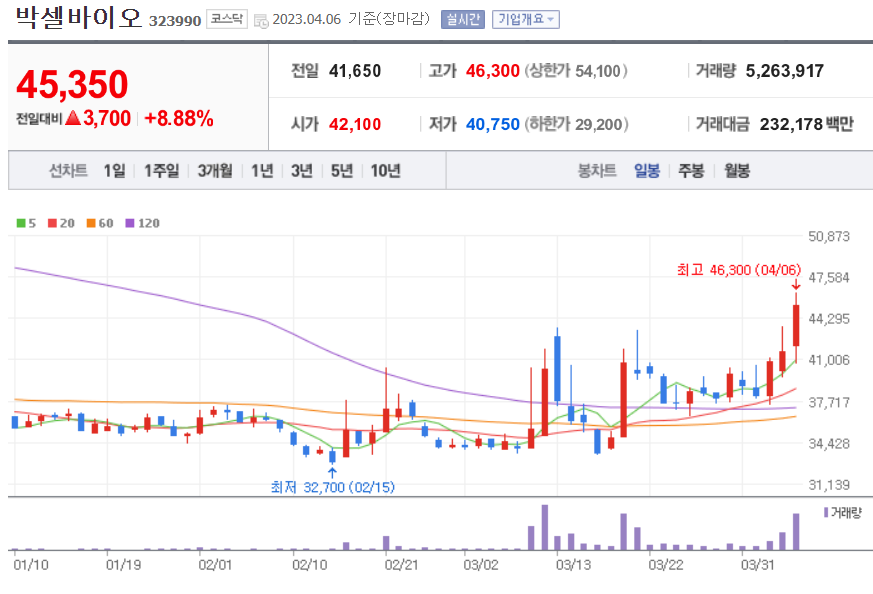The image size is (873, 594).
Task: Click the 2023.04.06 date text
Action: [x=306, y=19]
